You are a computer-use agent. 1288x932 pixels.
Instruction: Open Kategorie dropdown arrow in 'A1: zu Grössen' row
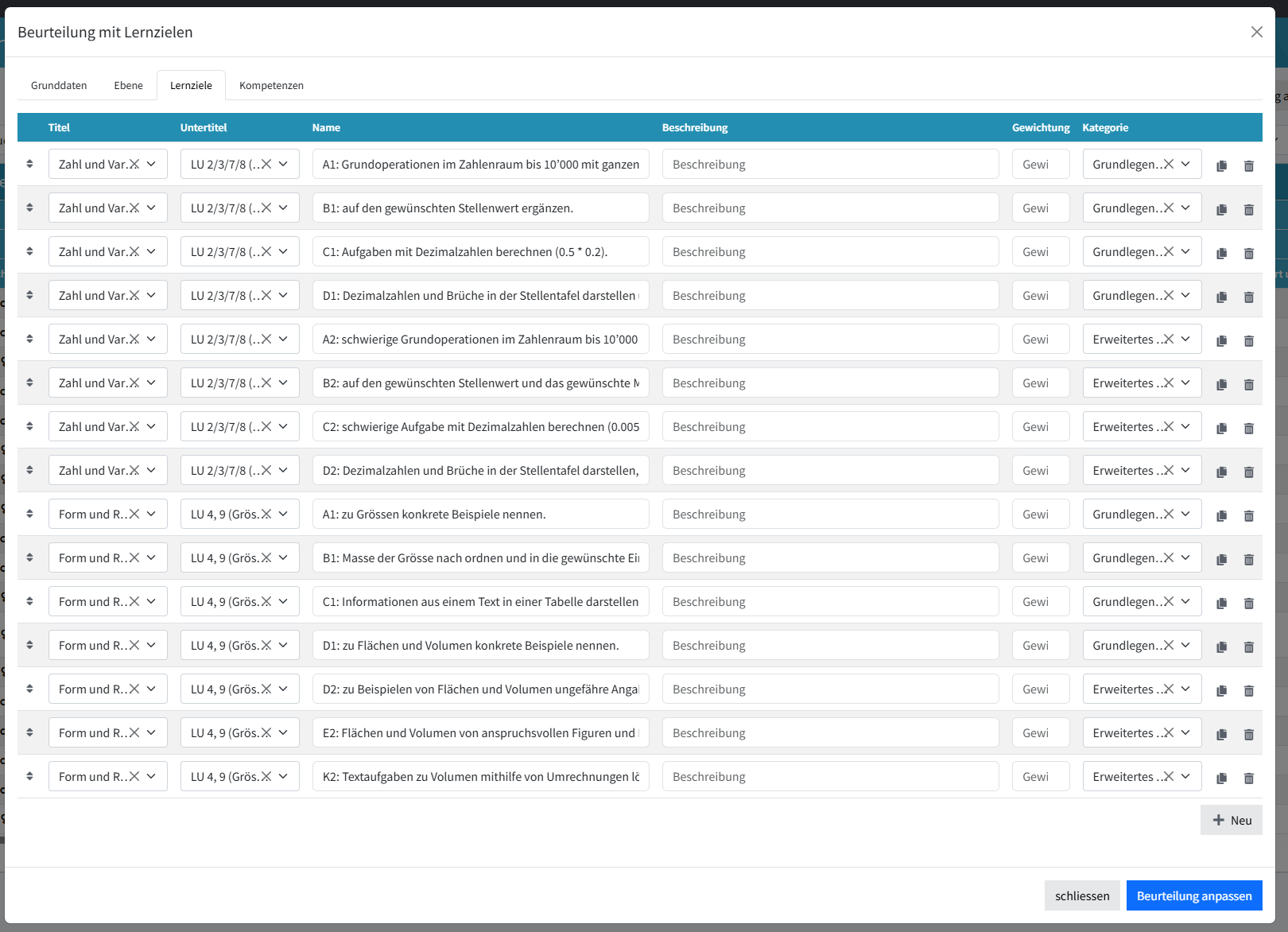click(1185, 514)
